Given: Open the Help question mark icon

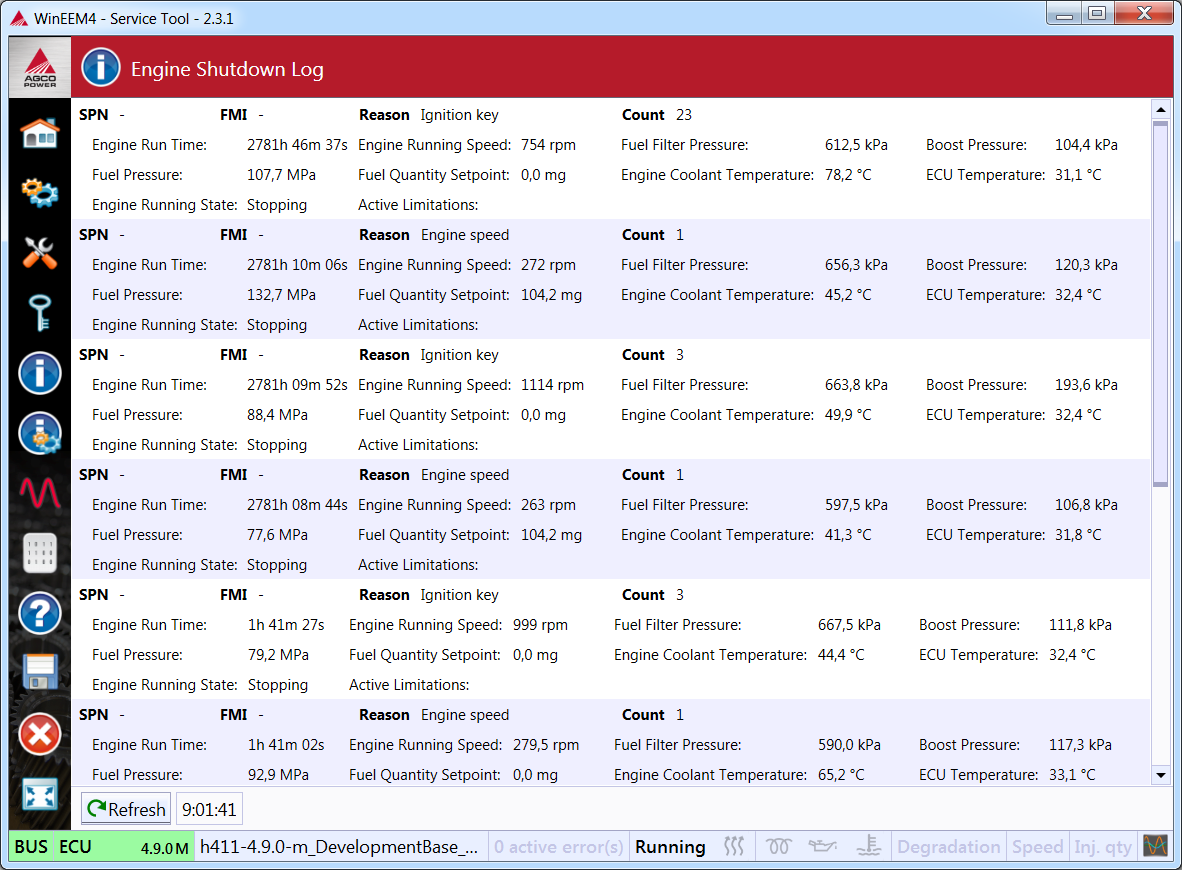Looking at the screenshot, I should coord(40,613).
